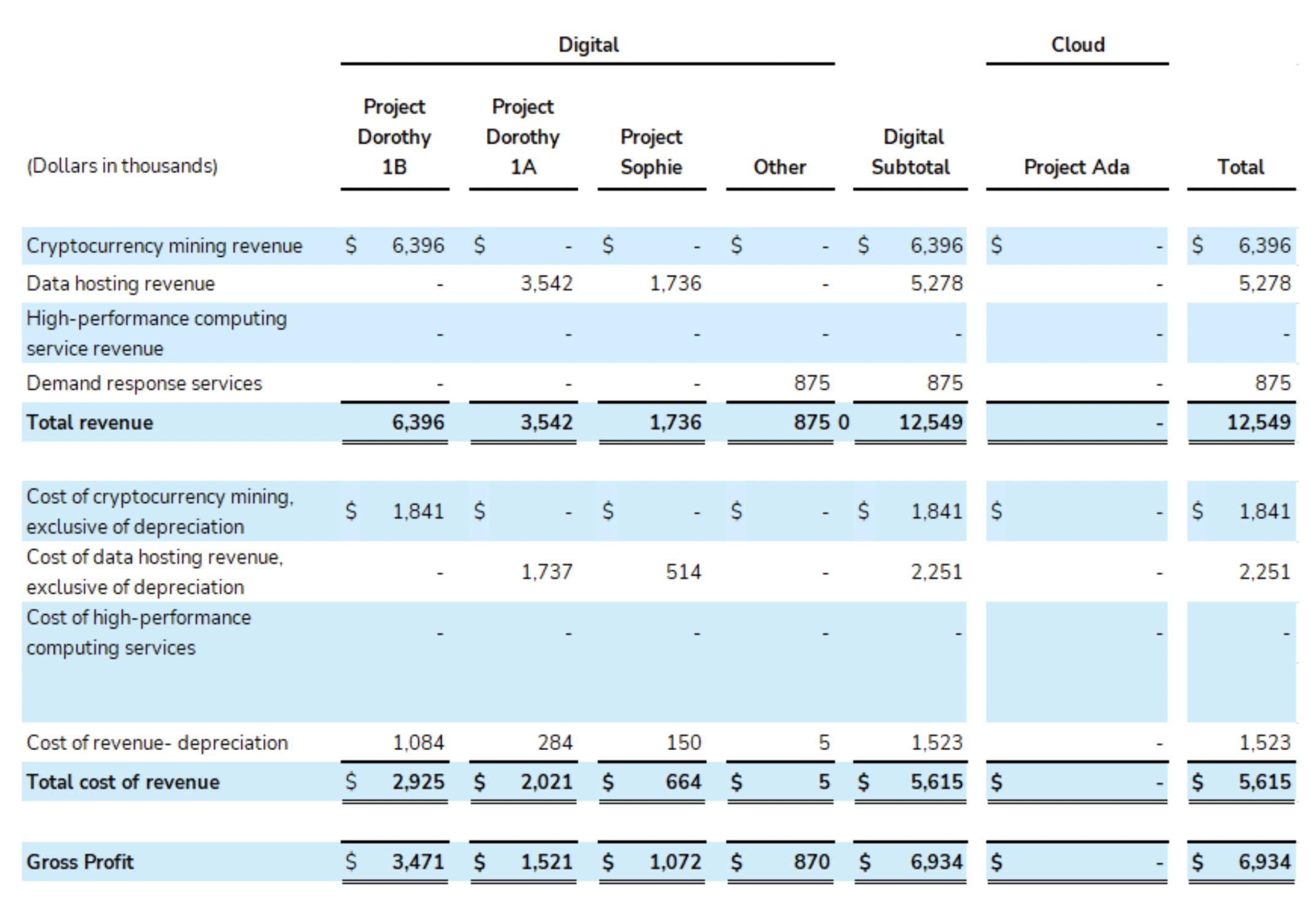Select the Project Dorothy 1A column header
Screen dimensions: 1316x912
(523, 137)
